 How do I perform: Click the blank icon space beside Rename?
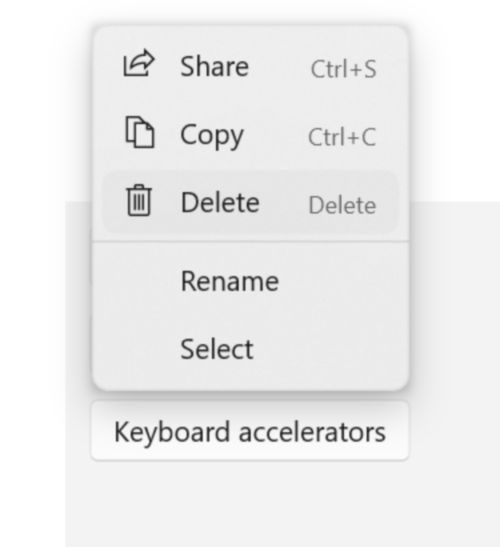(139, 281)
